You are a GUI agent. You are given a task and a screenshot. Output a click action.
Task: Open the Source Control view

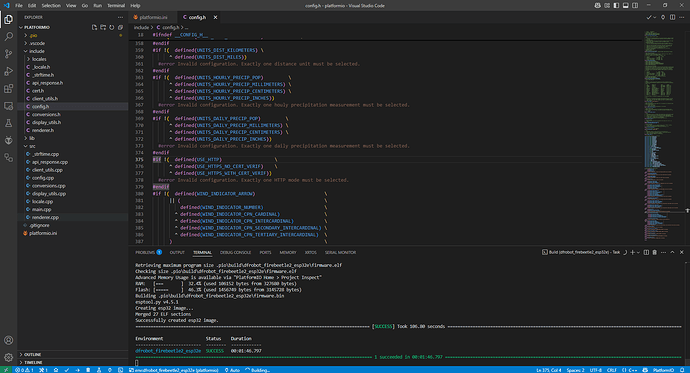click(8, 54)
